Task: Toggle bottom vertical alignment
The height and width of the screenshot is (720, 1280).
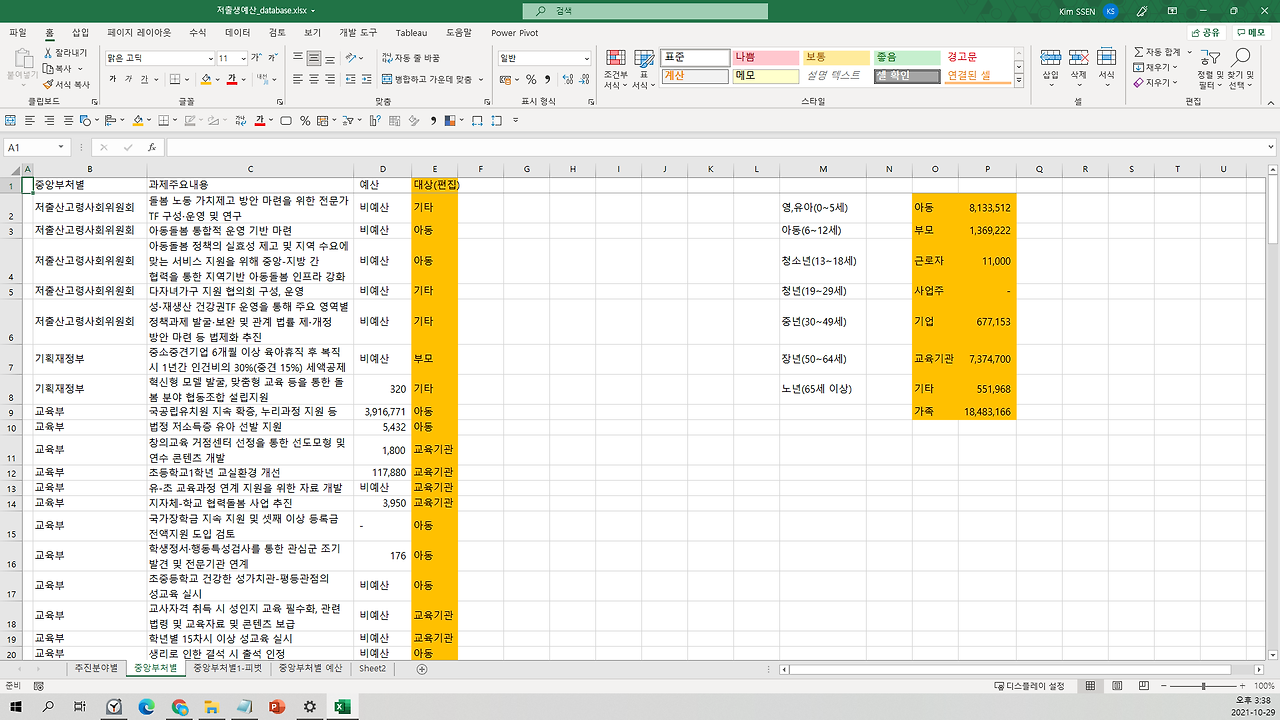Action: pyautogui.click(x=330, y=58)
